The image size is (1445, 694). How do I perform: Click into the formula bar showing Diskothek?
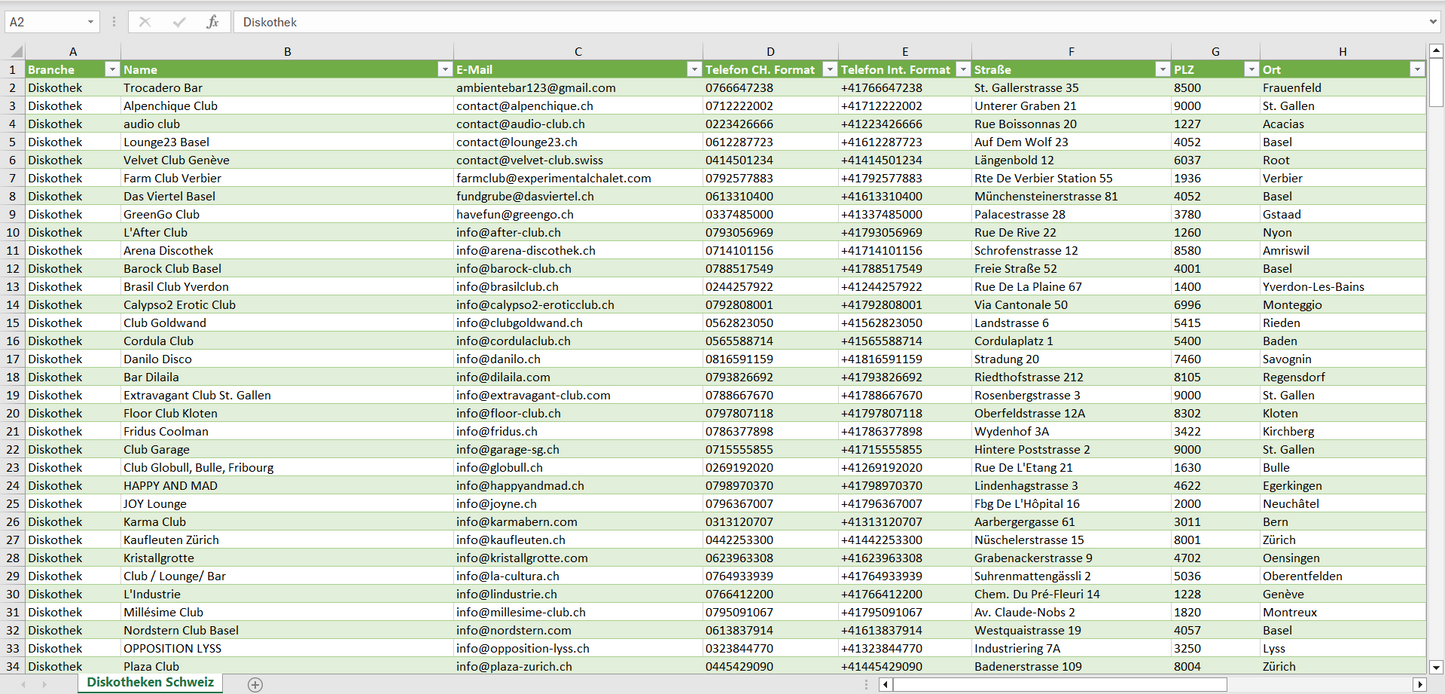coord(800,22)
